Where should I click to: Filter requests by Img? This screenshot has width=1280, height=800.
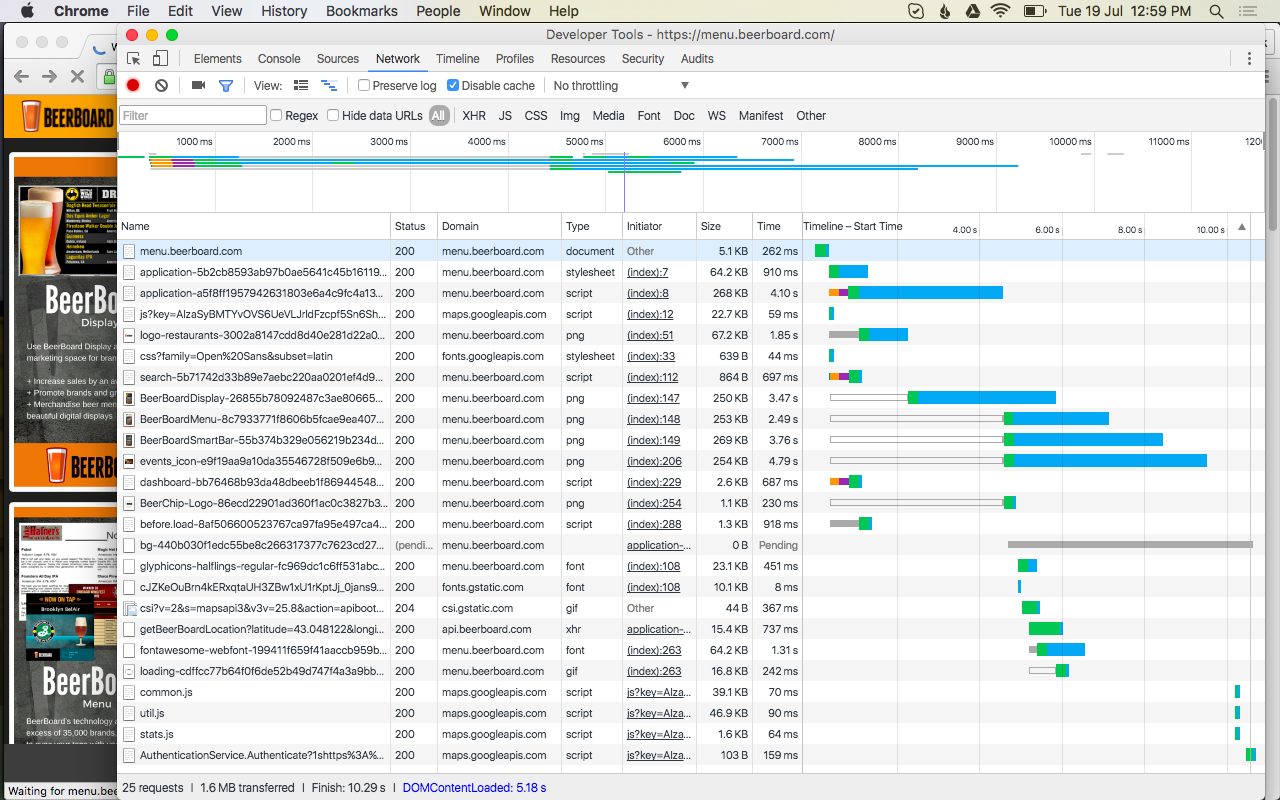pyautogui.click(x=569, y=116)
